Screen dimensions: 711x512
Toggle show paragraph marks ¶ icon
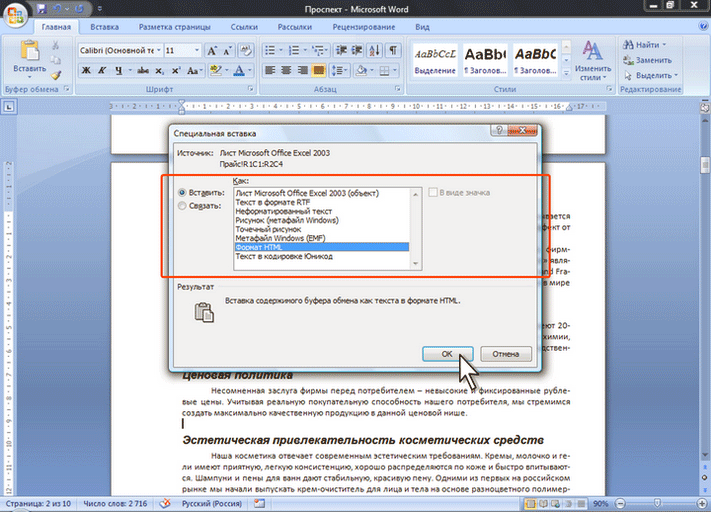pyautogui.click(x=393, y=50)
